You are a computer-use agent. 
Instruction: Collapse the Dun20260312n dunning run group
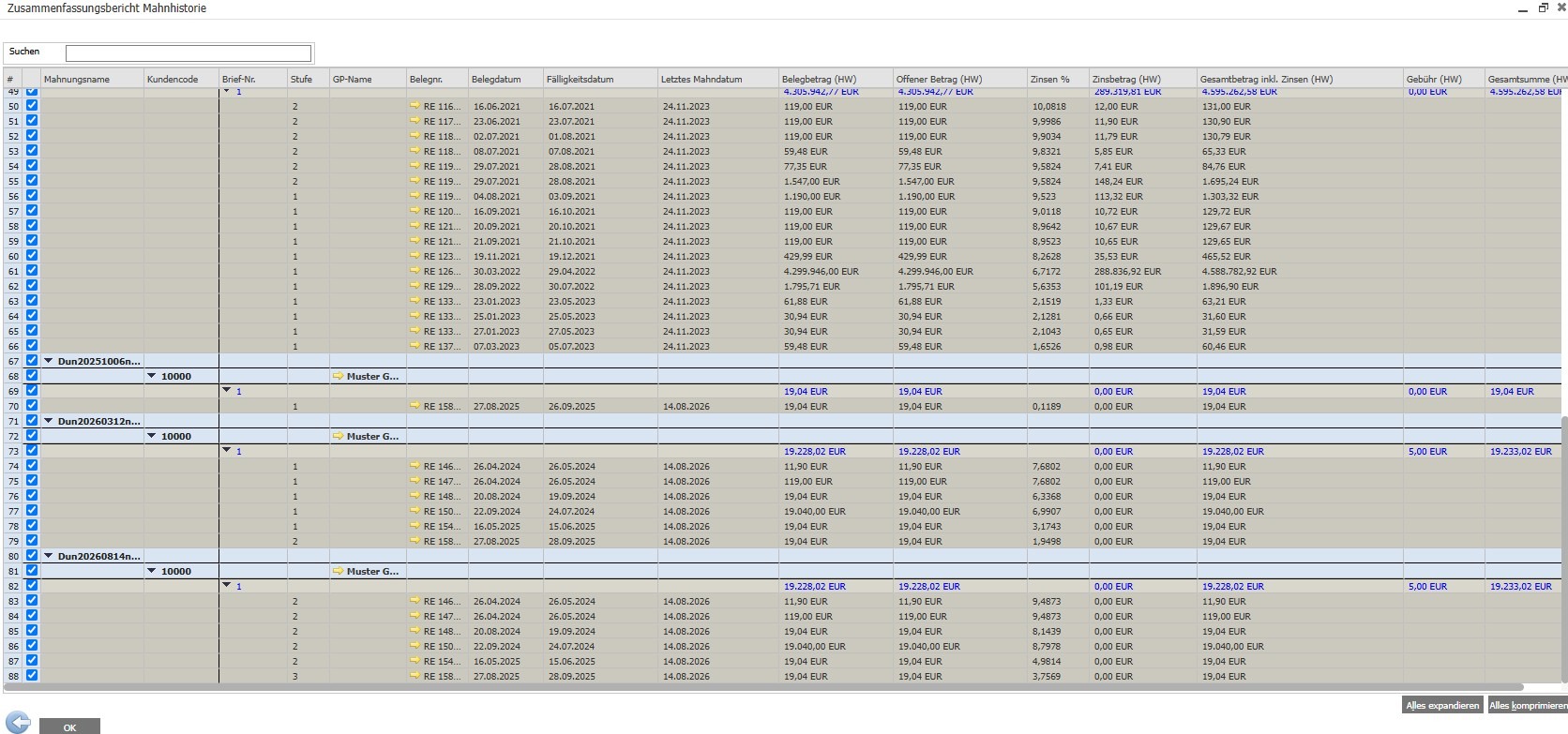tap(49, 421)
